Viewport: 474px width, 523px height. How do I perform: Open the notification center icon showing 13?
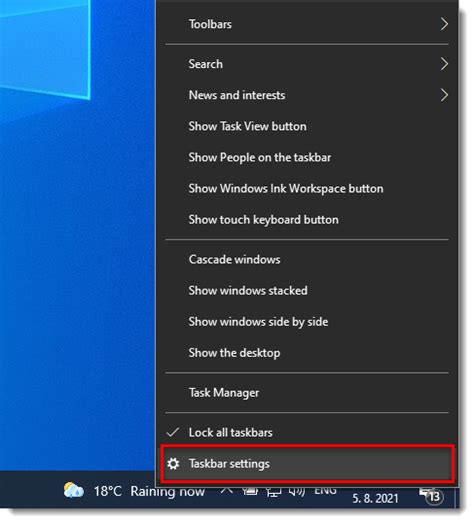431,496
